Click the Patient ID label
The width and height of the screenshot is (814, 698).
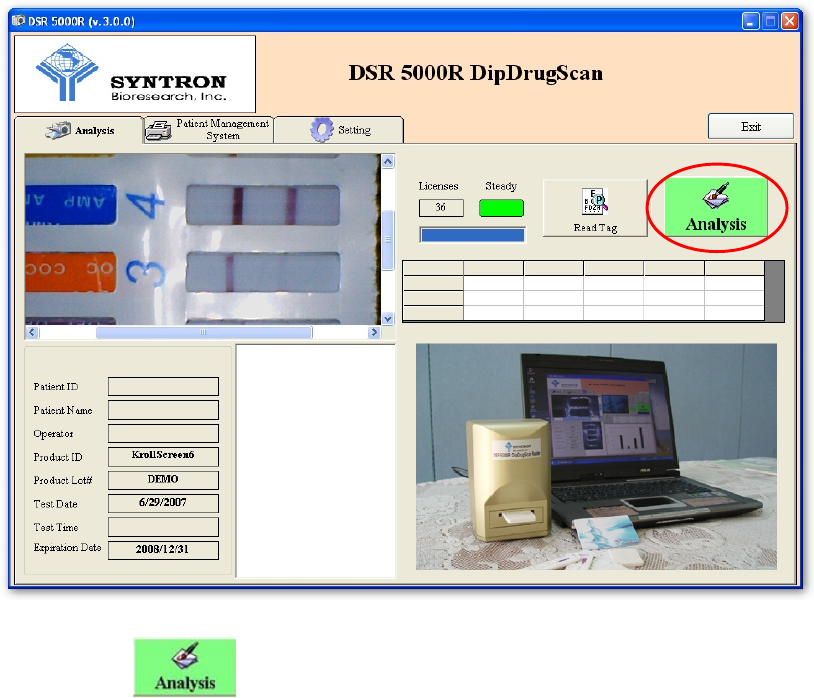pos(56,387)
